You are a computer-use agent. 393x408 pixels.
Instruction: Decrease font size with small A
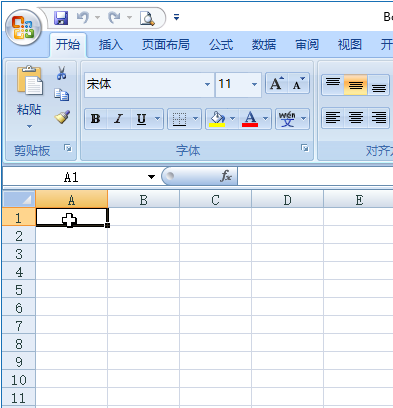click(298, 83)
